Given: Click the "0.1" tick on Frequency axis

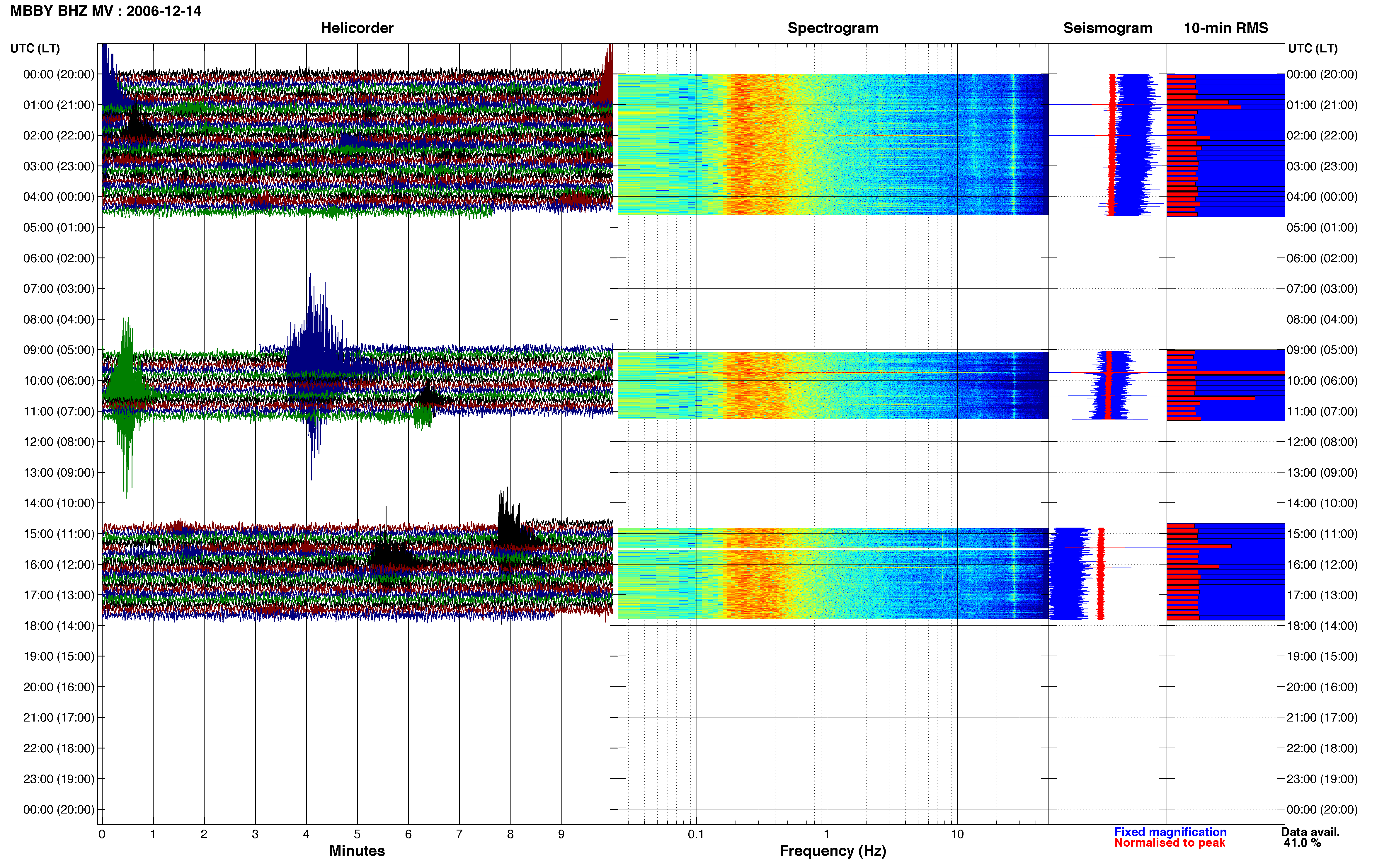Looking at the screenshot, I should pos(696,834).
